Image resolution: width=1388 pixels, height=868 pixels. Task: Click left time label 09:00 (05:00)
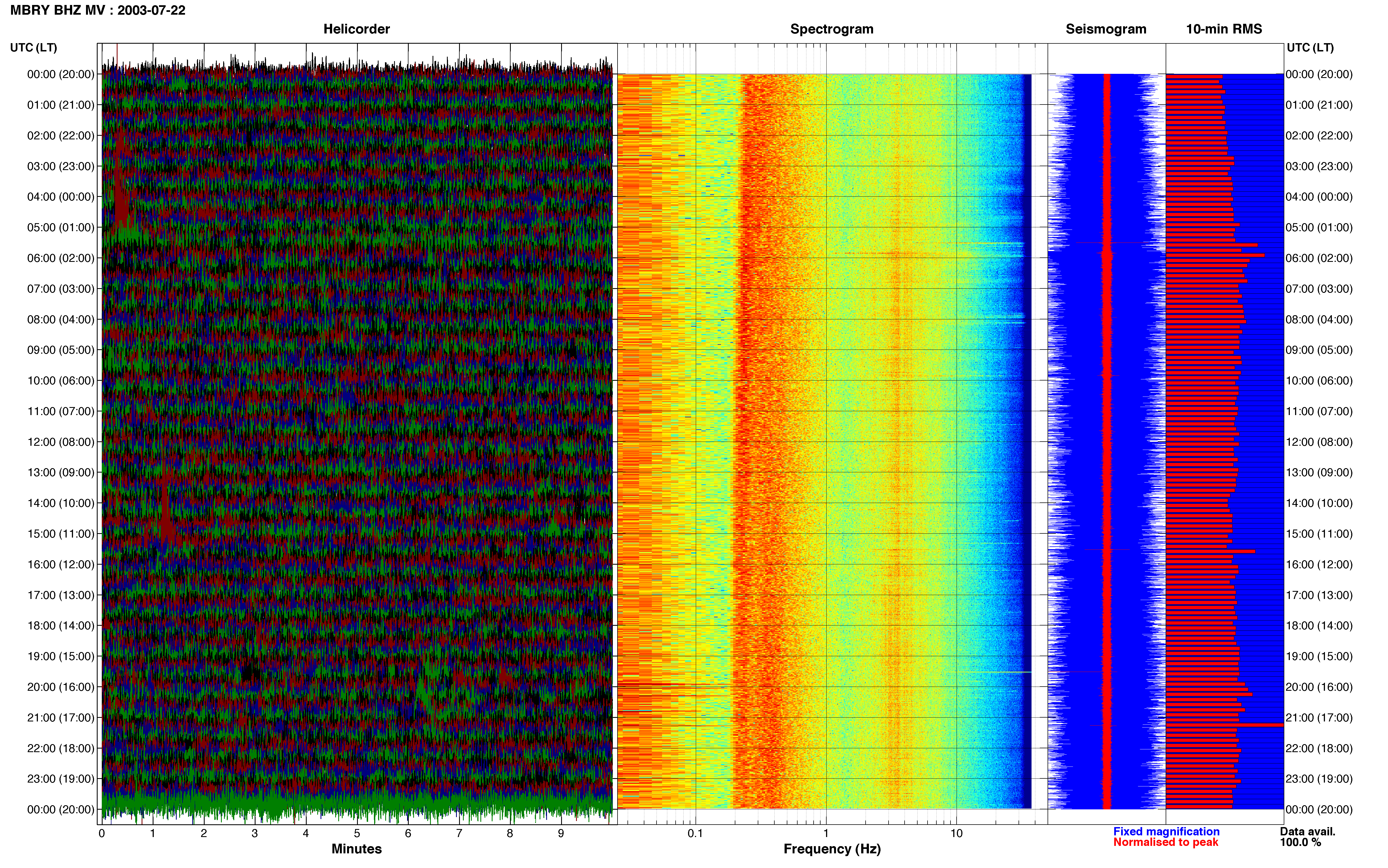click(x=61, y=350)
